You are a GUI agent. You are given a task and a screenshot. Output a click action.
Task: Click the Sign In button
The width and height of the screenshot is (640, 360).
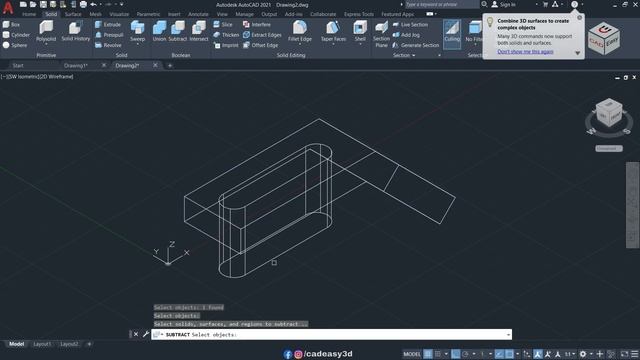click(503, 4)
